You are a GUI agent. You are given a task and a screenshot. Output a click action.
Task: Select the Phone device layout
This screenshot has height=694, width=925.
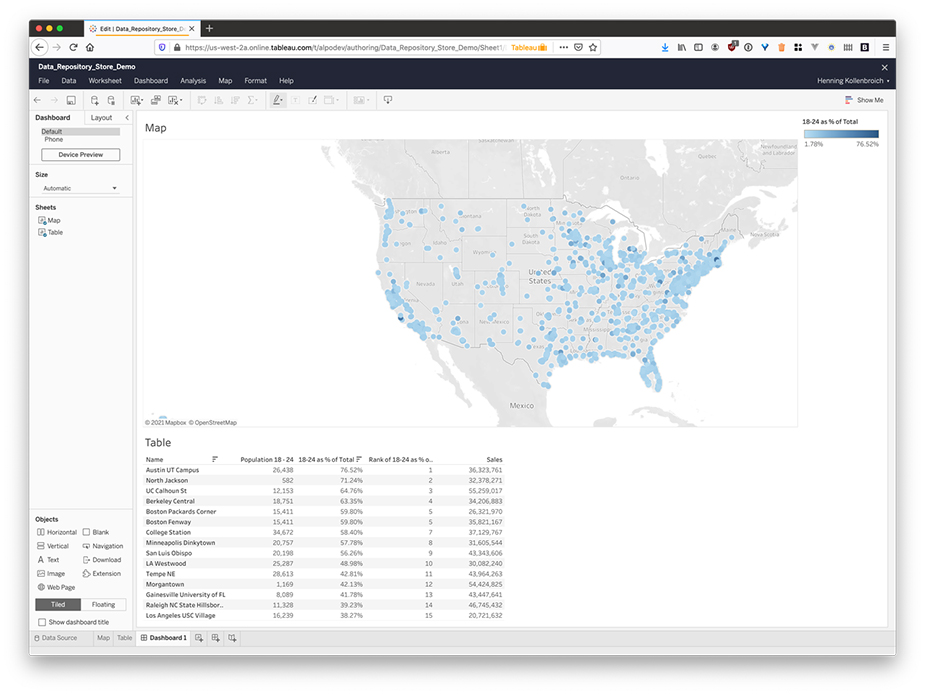coord(54,139)
